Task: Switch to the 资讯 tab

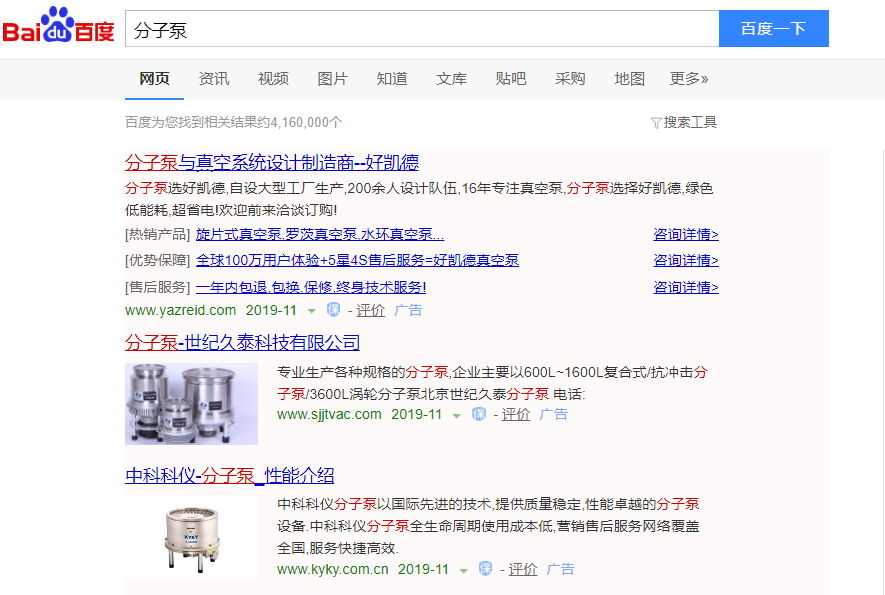Action: pyautogui.click(x=214, y=78)
